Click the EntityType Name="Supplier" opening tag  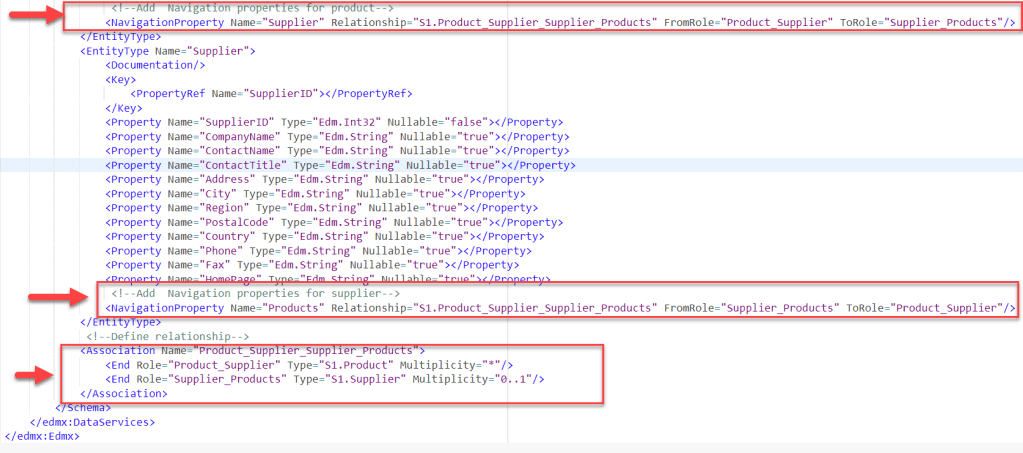[x=168, y=49]
